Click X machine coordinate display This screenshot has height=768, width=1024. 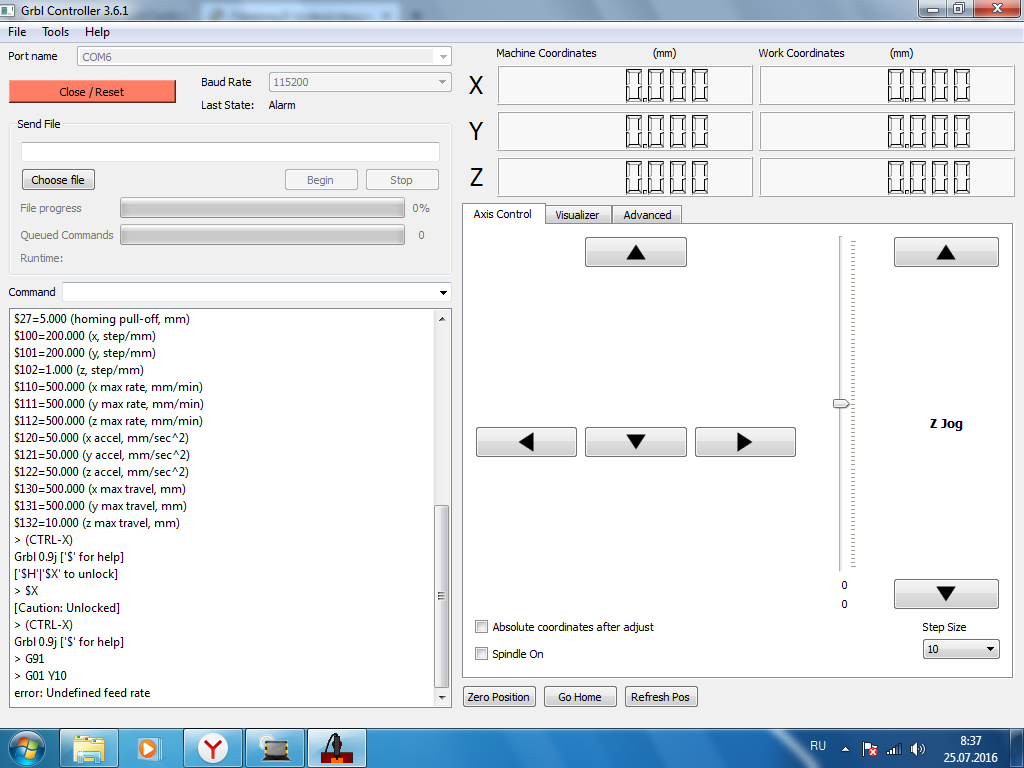pyautogui.click(x=625, y=86)
